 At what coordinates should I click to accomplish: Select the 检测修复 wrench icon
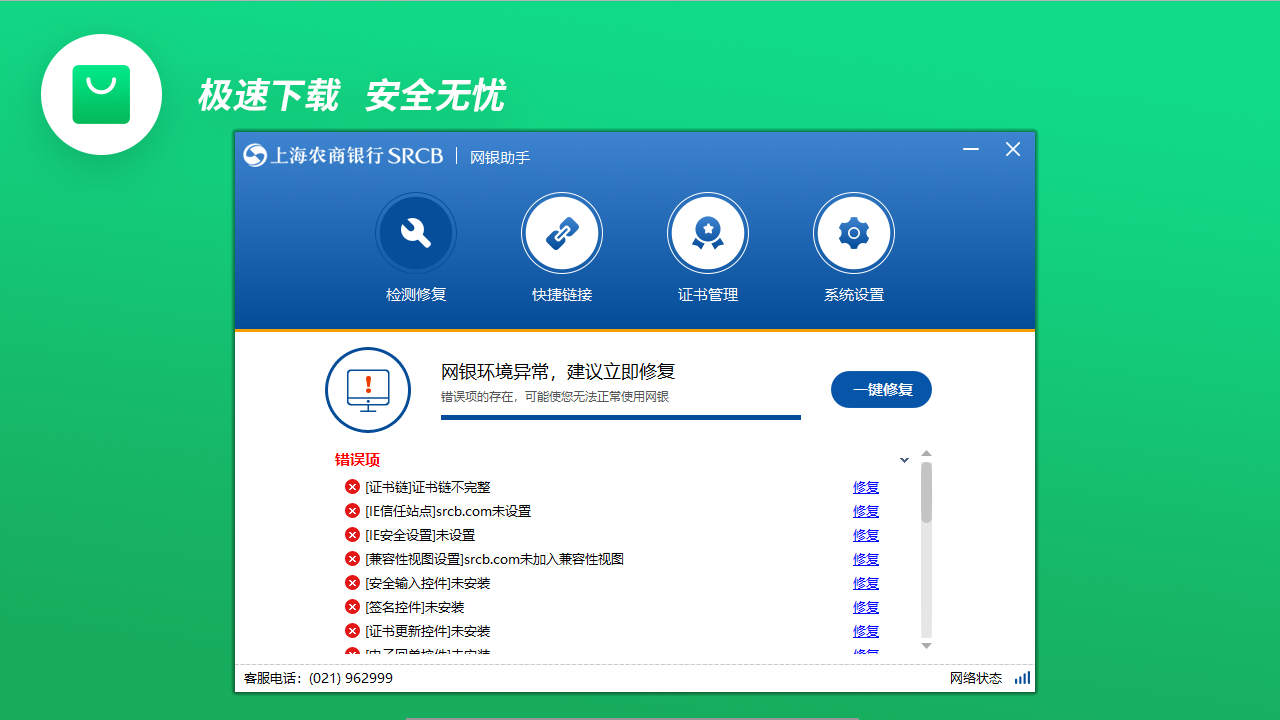[416, 232]
